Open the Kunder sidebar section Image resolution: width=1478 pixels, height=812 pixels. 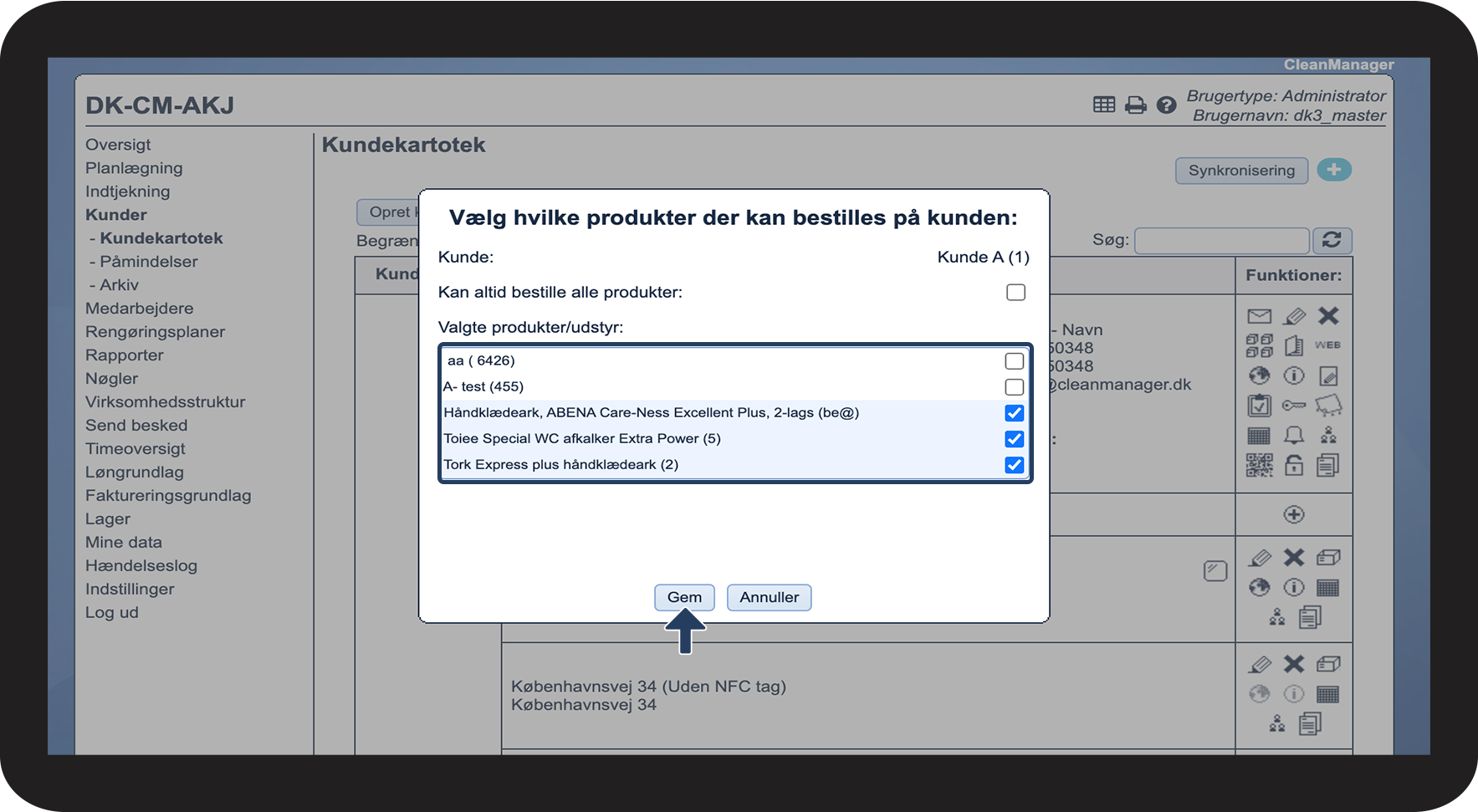tap(115, 215)
